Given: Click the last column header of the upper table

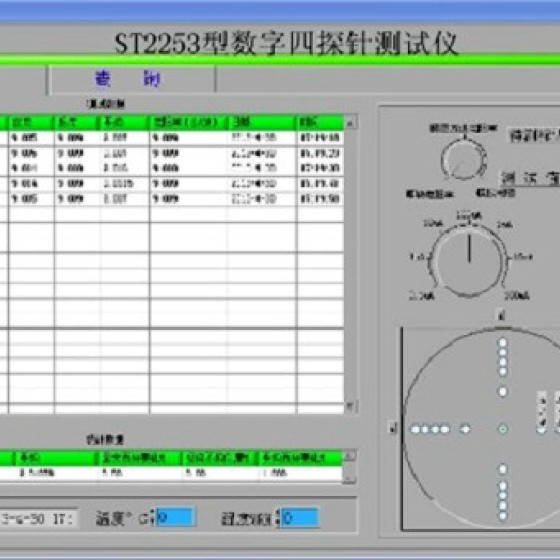Looking at the screenshot, I should coord(320,123).
